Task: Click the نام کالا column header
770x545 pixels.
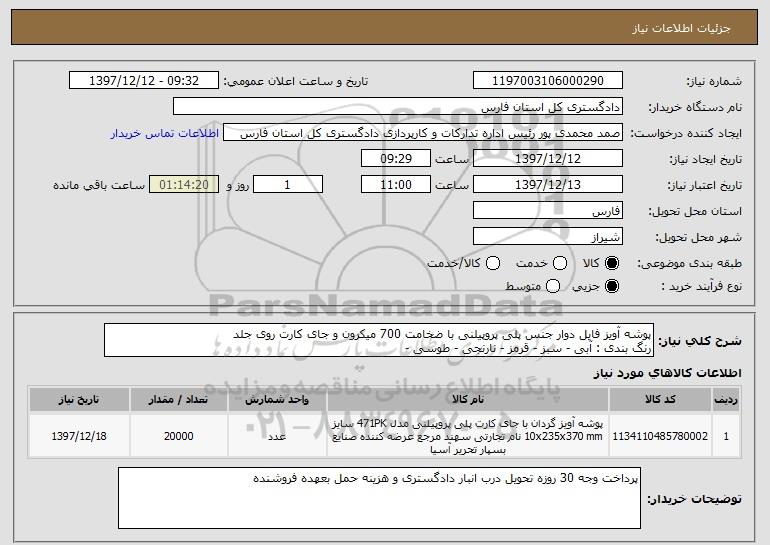Action: [468, 400]
